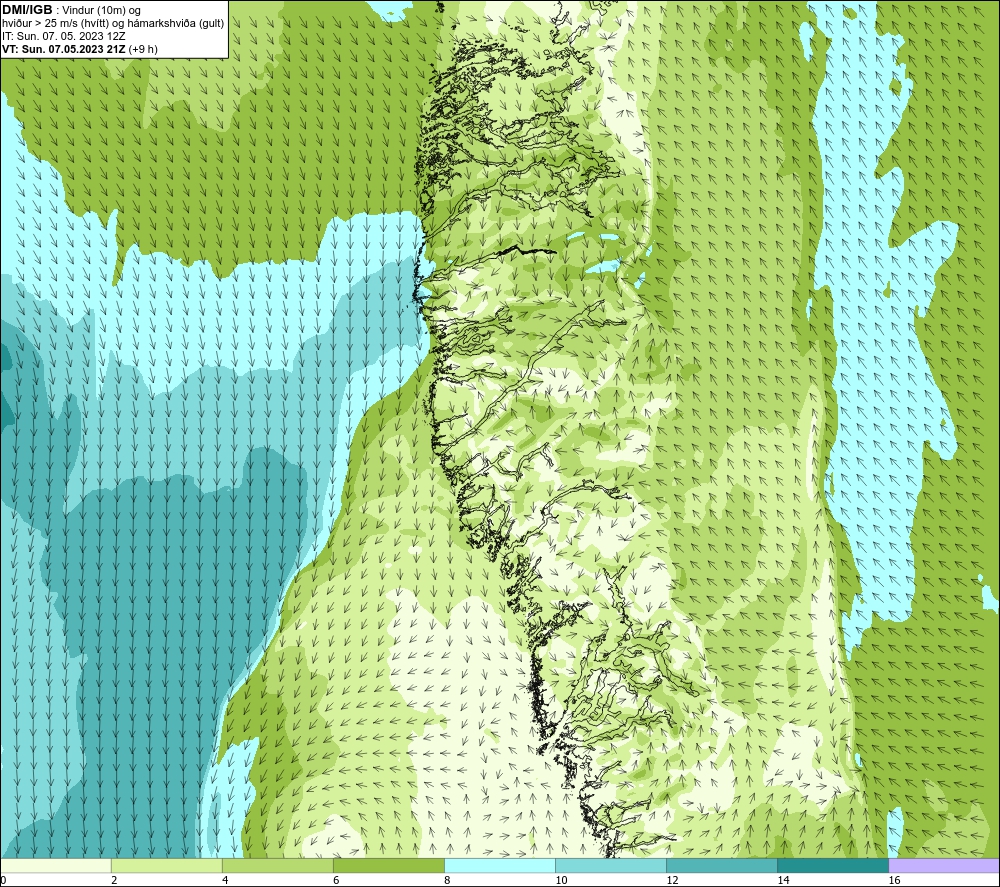Click the 10–12 m/s cyan legend swatch
Image resolution: width=1000 pixels, height=887 pixels.
611,865
